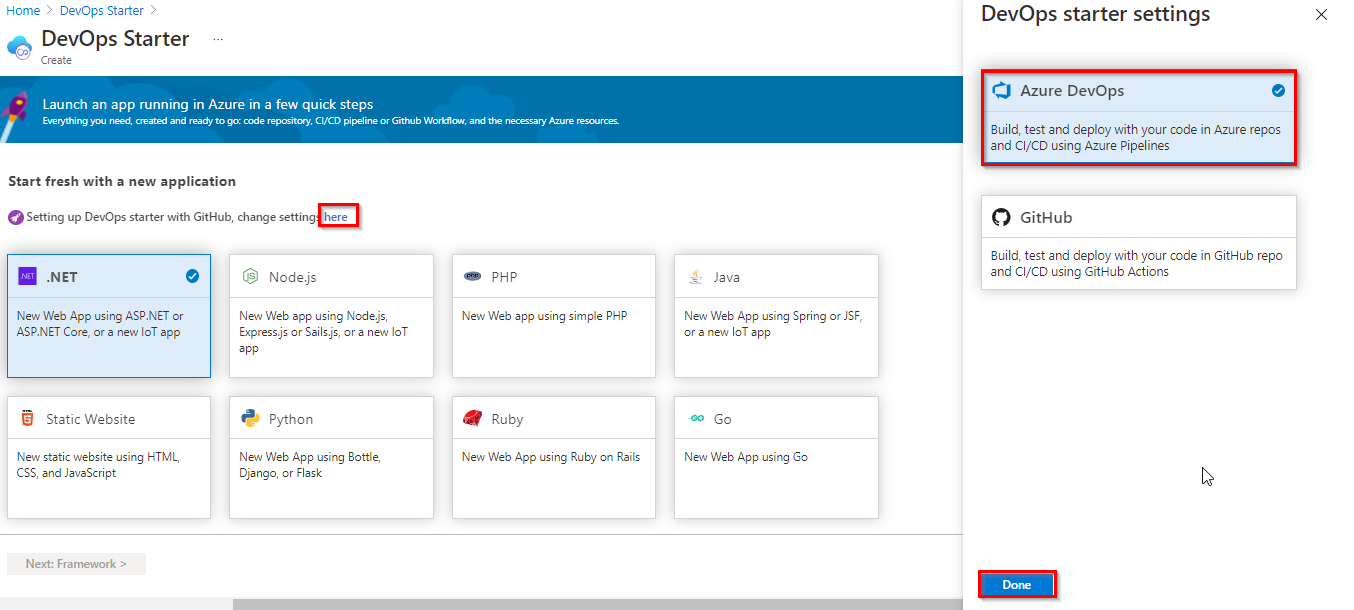Click the .NET purple logo icon
This screenshot has width=1354, height=610.
coord(28,276)
